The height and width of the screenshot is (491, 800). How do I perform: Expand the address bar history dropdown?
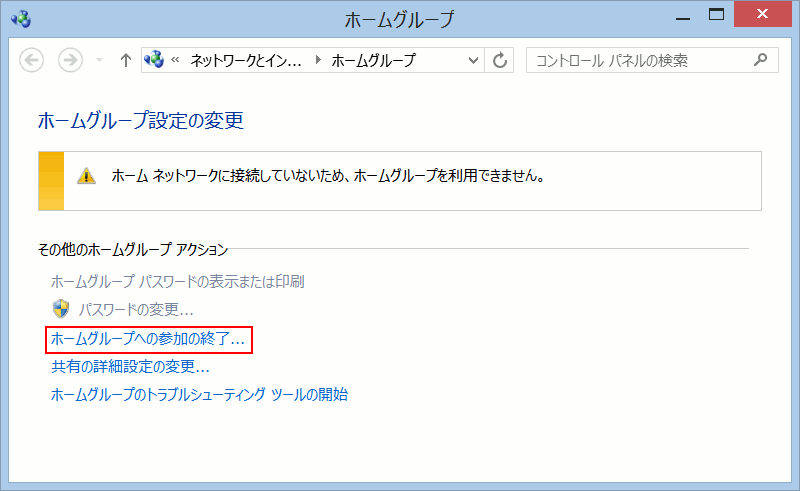click(x=474, y=60)
